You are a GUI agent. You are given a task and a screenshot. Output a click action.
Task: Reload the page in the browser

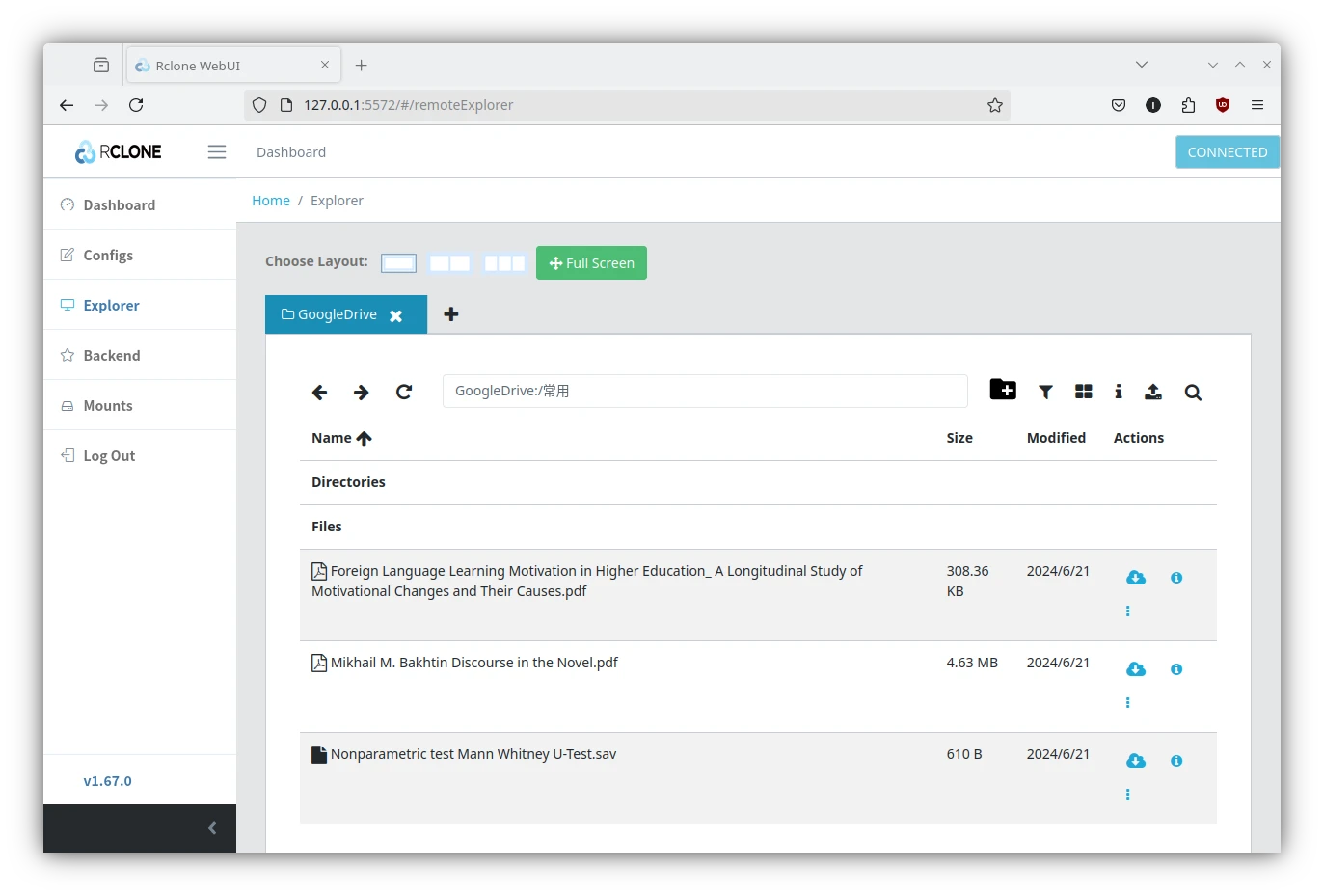click(136, 105)
